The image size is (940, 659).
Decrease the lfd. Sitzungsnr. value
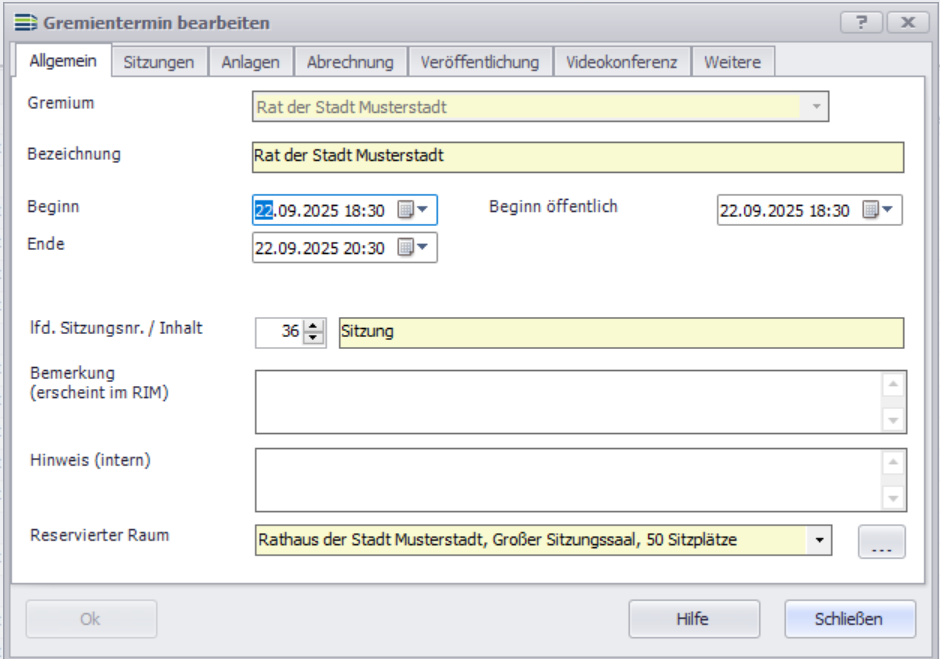tap(314, 339)
